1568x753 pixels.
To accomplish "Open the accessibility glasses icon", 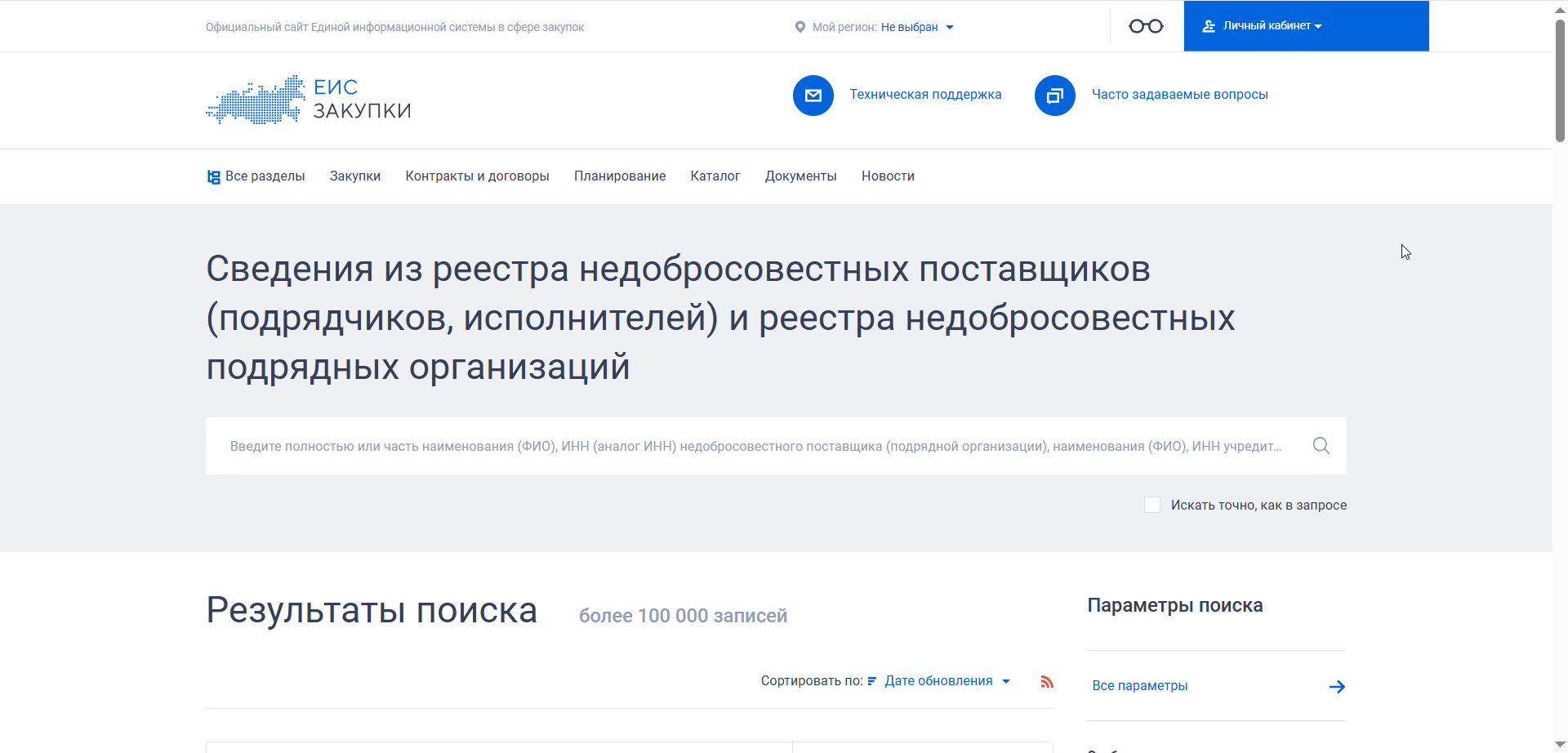I will pyautogui.click(x=1146, y=26).
